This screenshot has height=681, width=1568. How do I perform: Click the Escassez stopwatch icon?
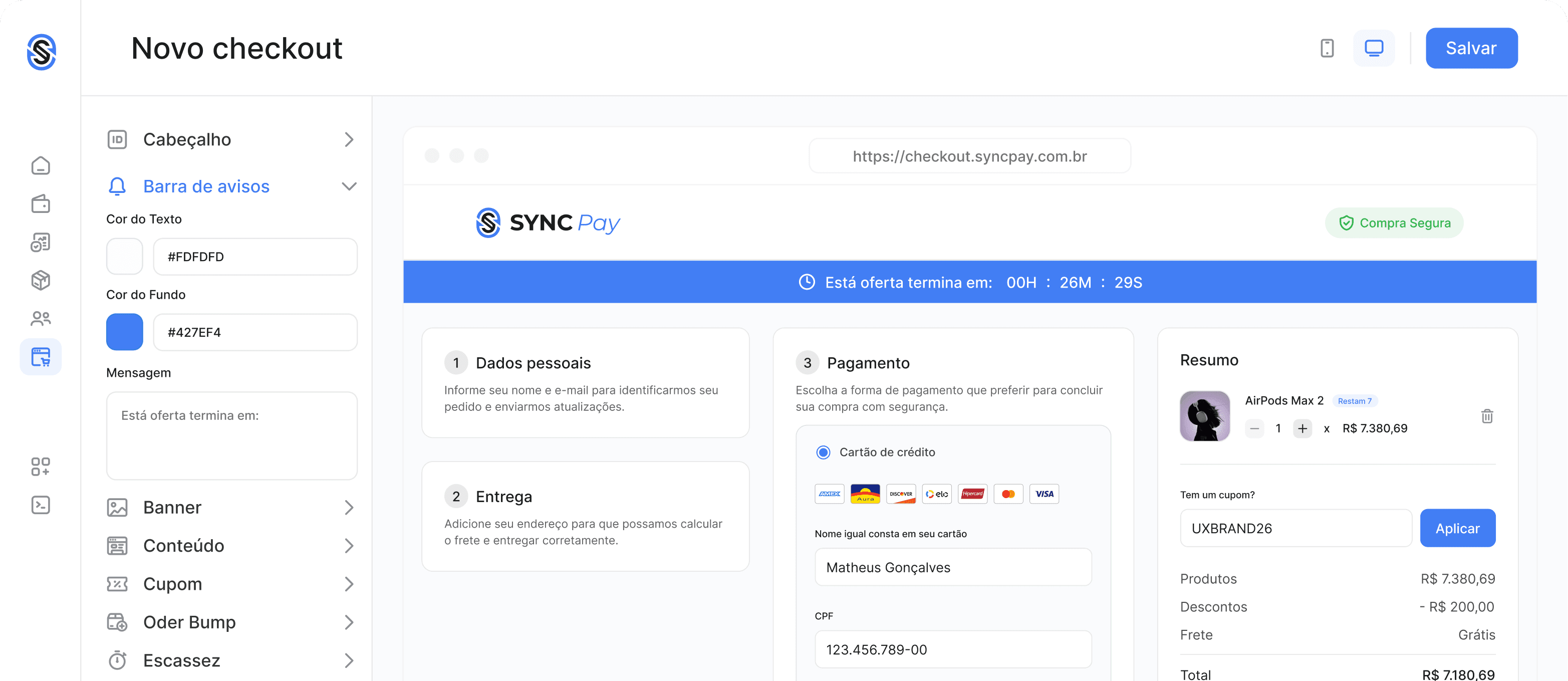coord(117,660)
